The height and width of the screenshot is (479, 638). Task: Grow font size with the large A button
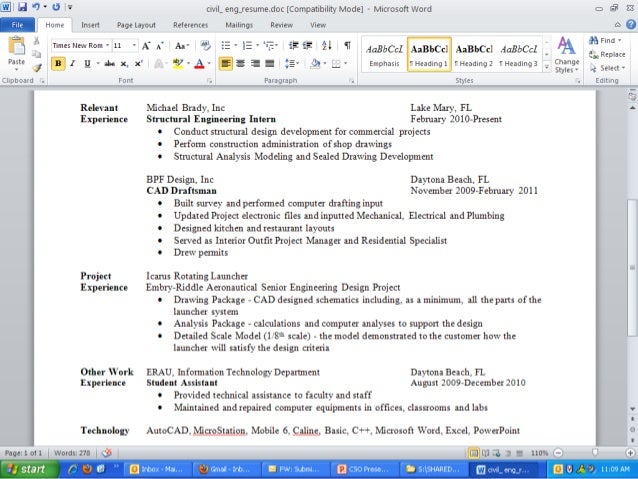[x=146, y=46]
